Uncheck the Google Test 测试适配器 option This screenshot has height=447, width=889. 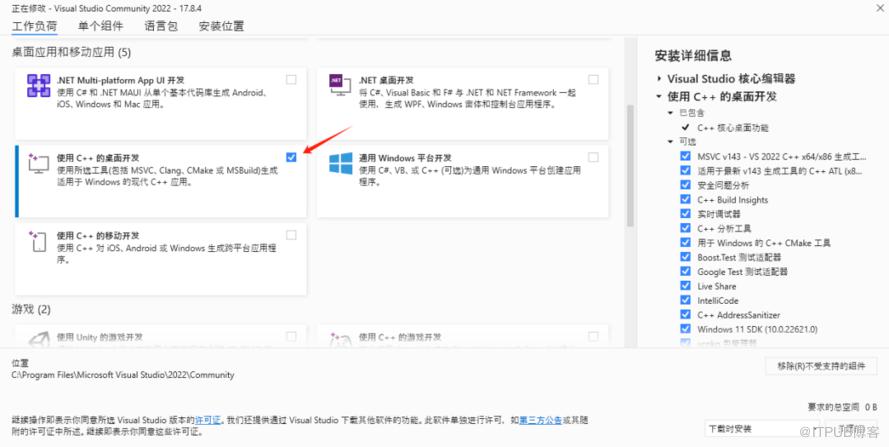(x=685, y=271)
